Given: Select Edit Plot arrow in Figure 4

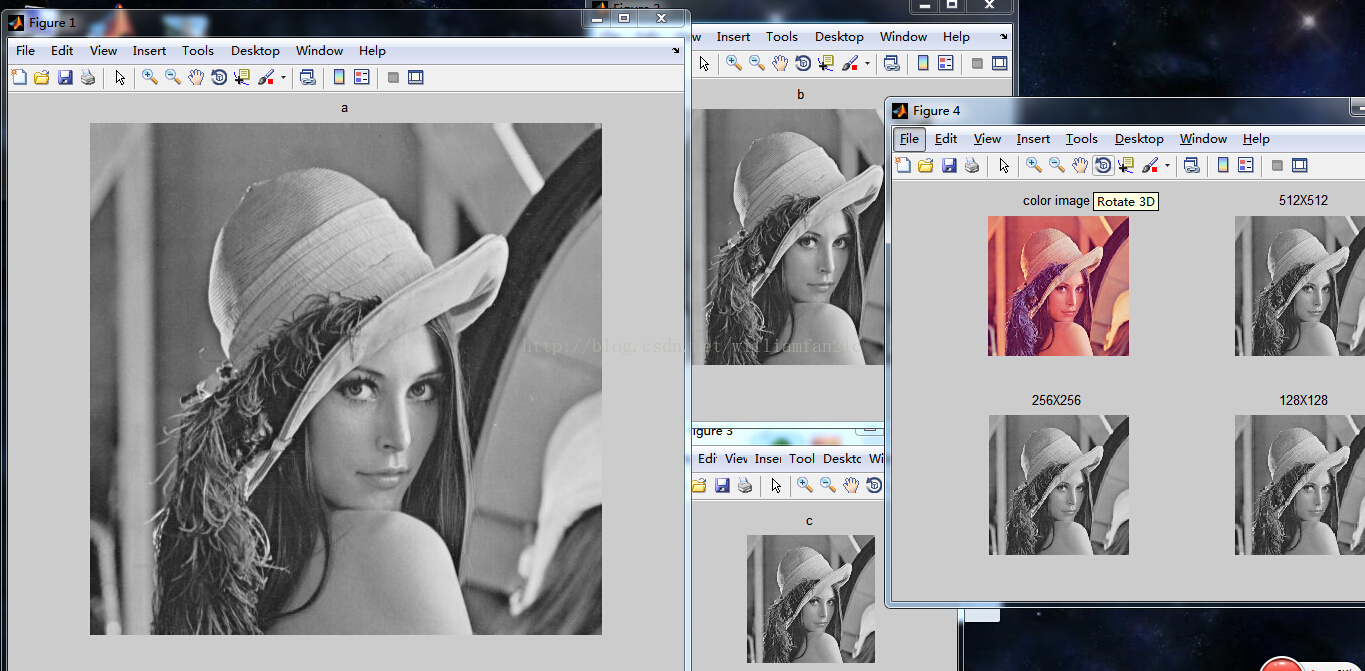Looking at the screenshot, I should tap(1004, 165).
